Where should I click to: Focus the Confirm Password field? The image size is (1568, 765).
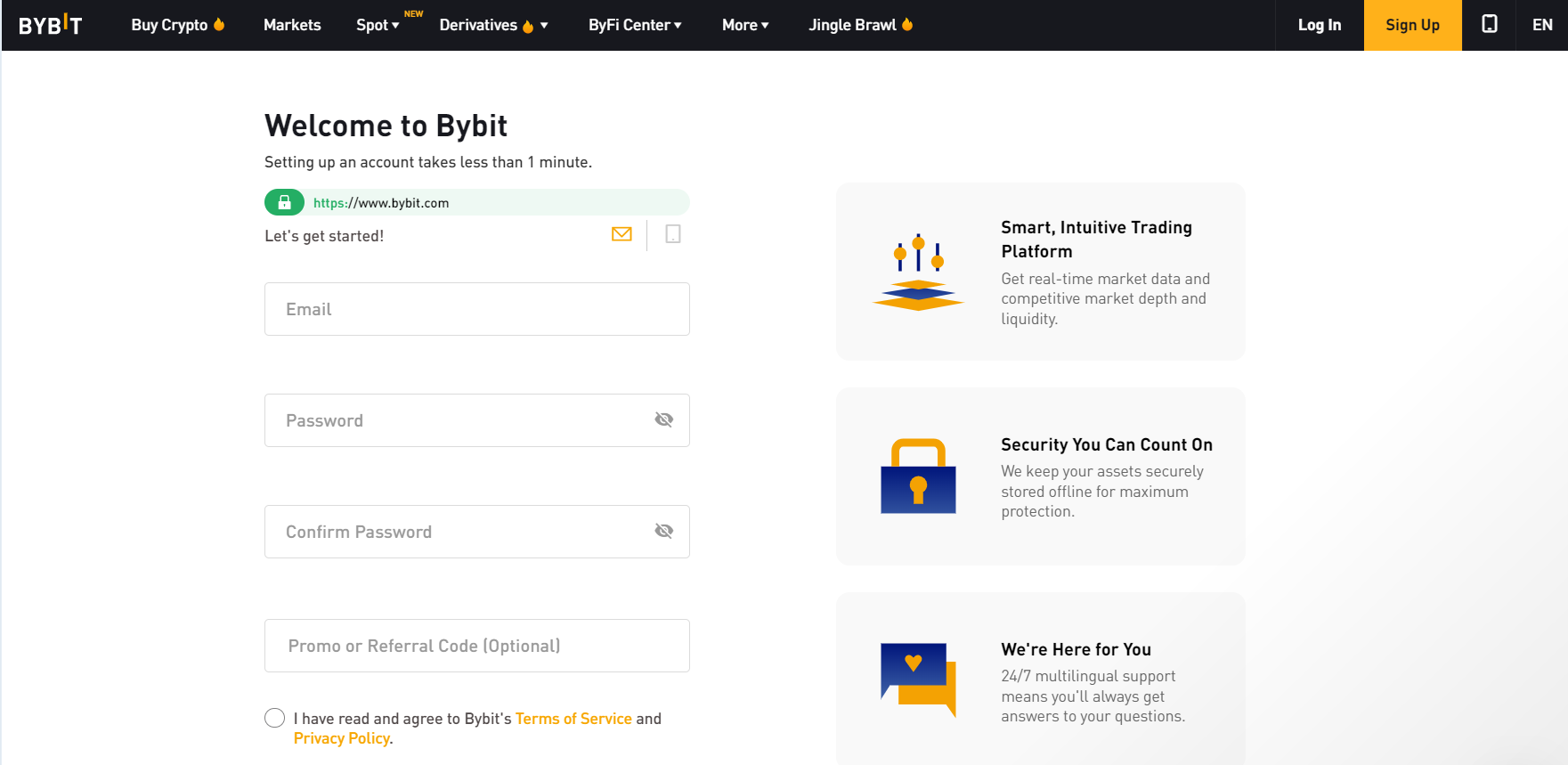tap(477, 532)
